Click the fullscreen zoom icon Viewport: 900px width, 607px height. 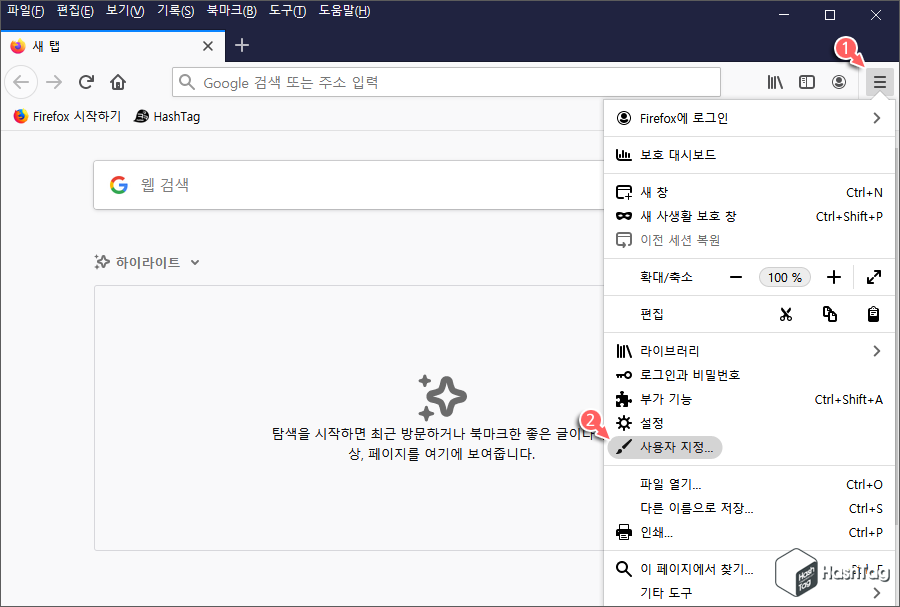[x=873, y=277]
